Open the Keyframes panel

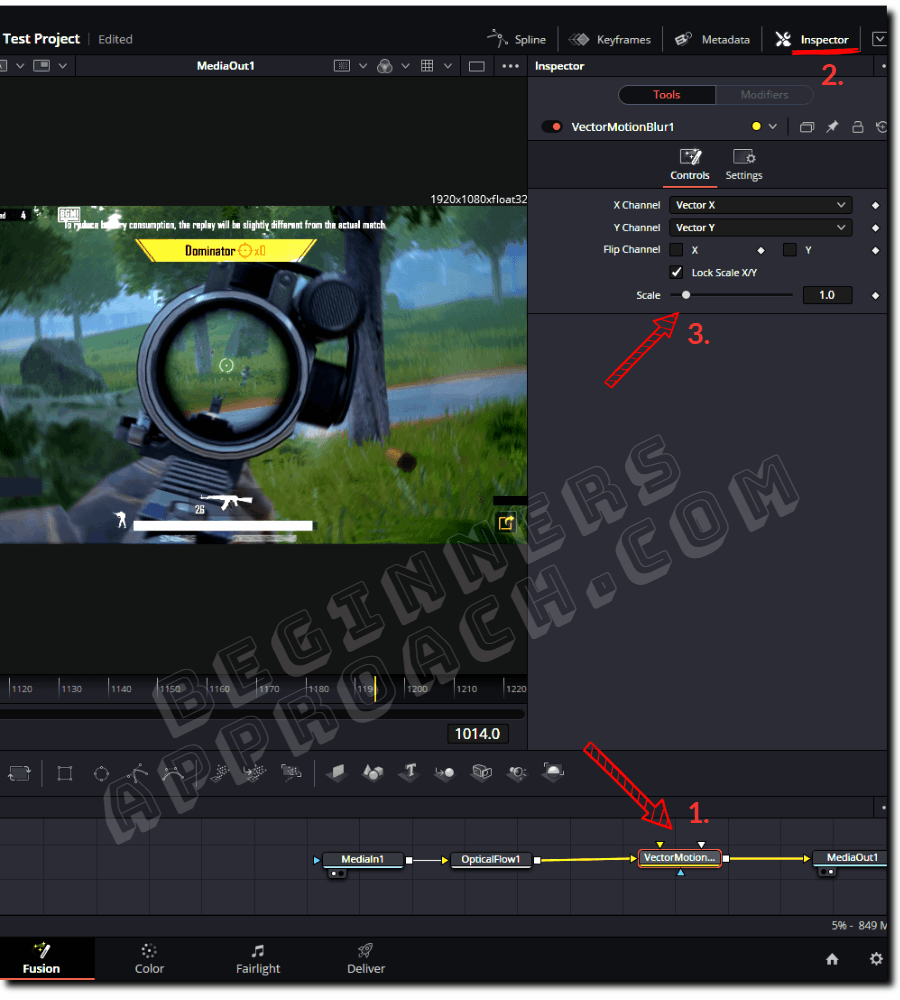coord(610,39)
